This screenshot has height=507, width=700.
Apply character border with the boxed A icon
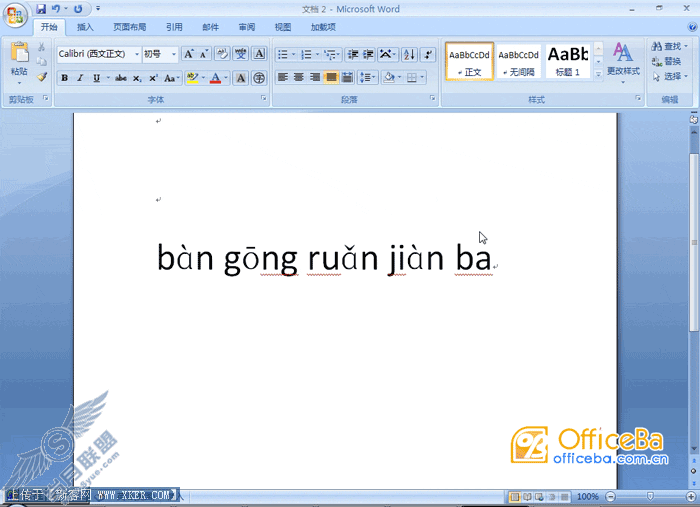(x=259, y=54)
